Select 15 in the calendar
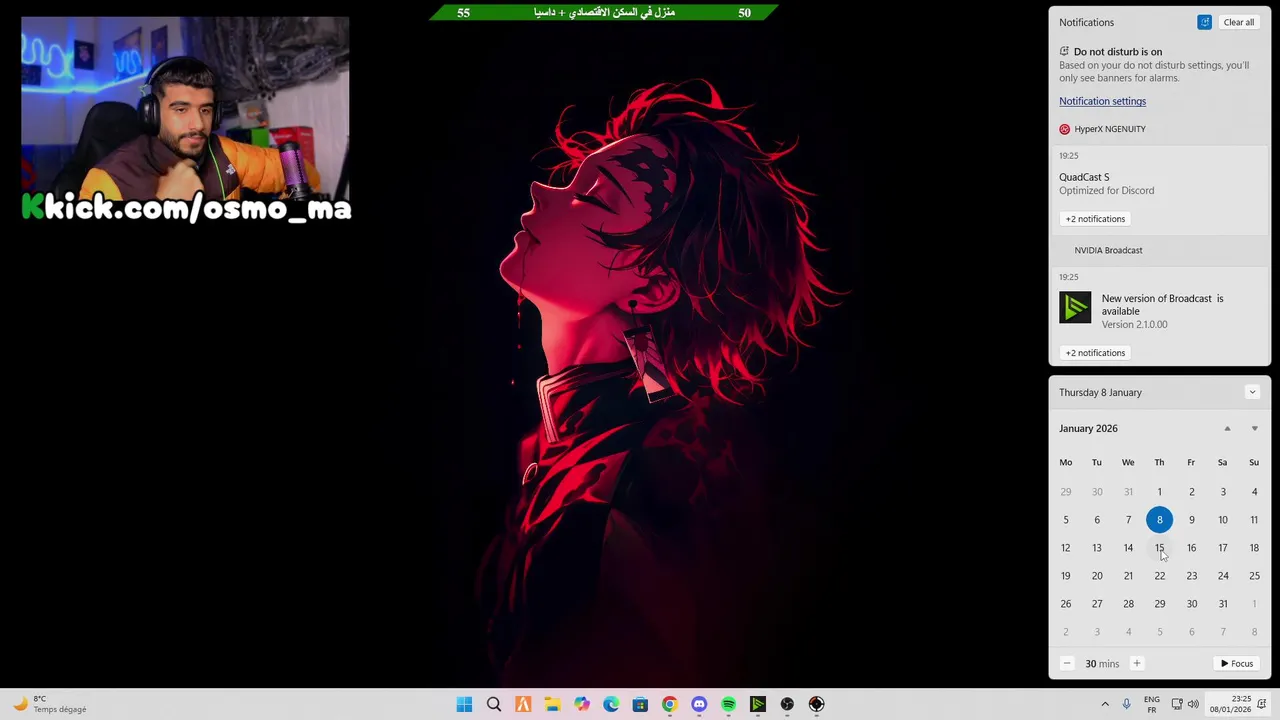Image resolution: width=1280 pixels, height=720 pixels. [x=1159, y=547]
